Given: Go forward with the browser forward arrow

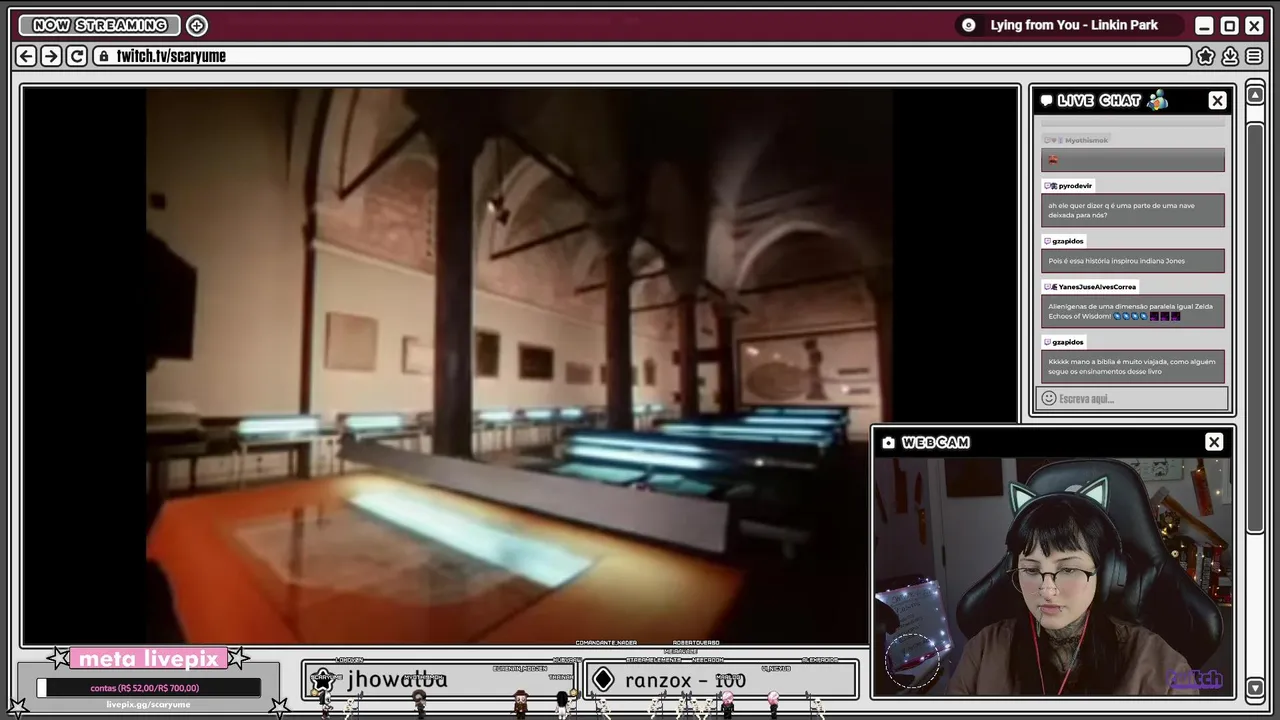Looking at the screenshot, I should [x=51, y=56].
